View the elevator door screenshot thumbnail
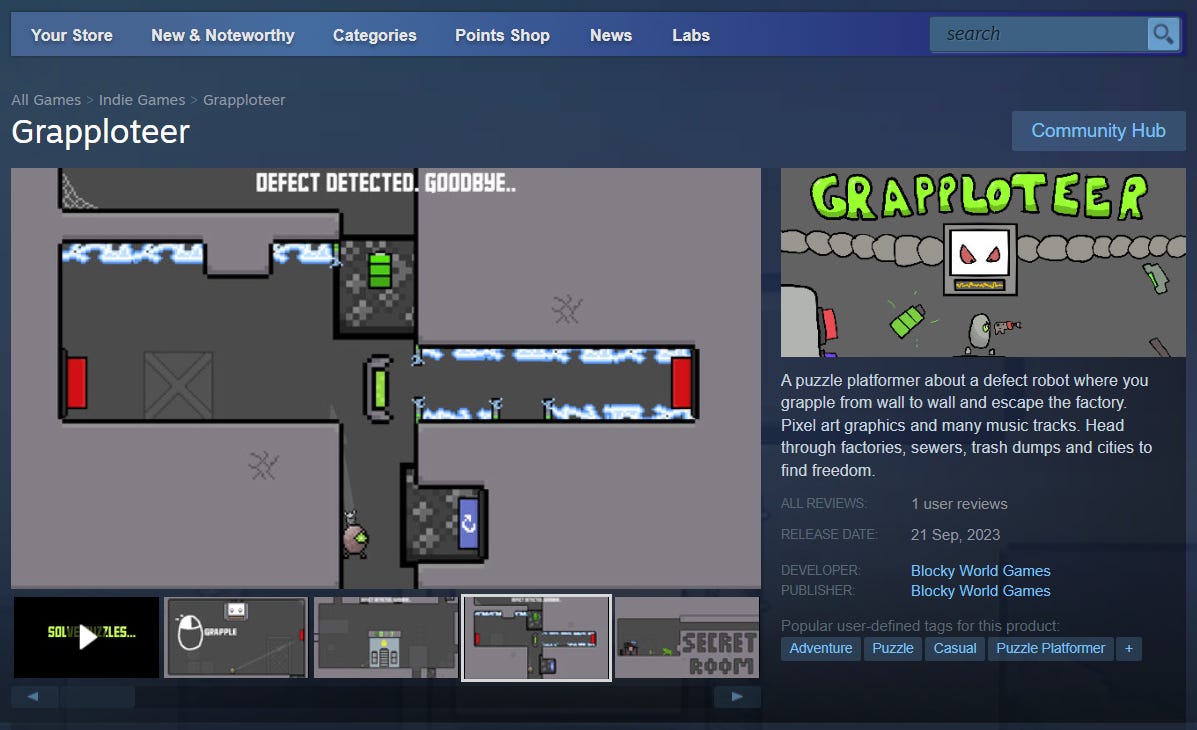 click(386, 638)
